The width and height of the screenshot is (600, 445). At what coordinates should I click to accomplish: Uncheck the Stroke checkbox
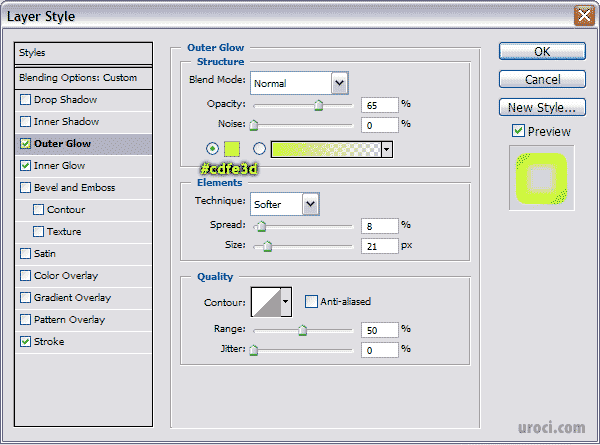25,342
